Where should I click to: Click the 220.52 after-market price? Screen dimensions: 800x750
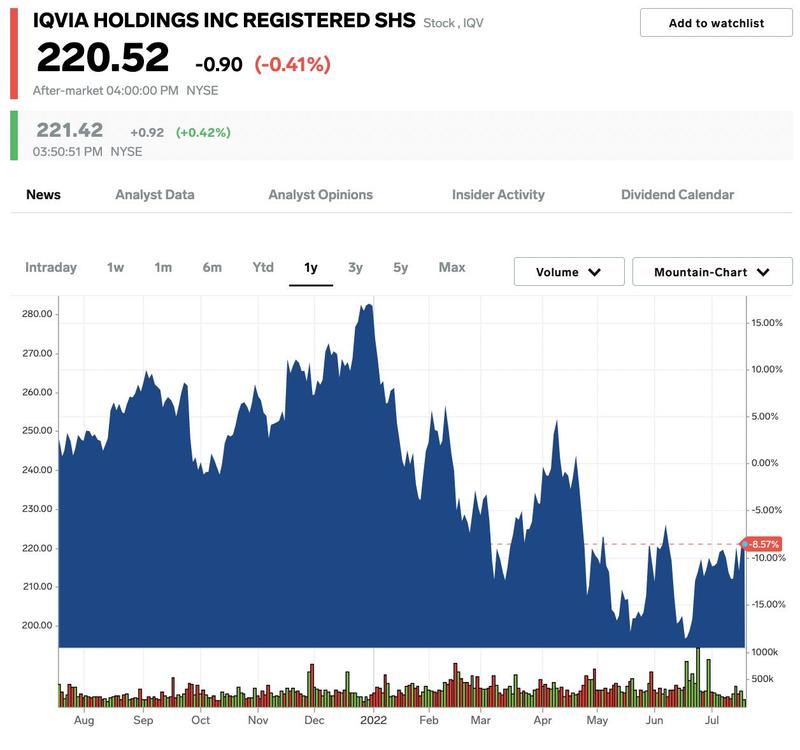(103, 57)
